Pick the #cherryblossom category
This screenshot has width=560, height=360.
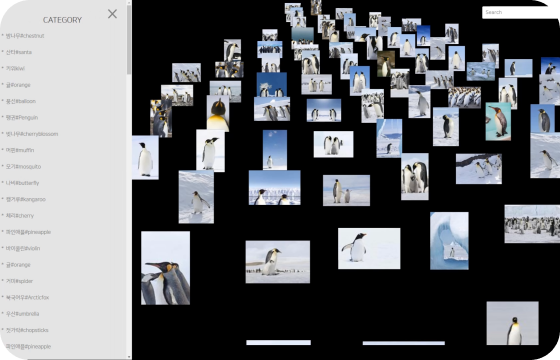pyautogui.click(x=31, y=134)
